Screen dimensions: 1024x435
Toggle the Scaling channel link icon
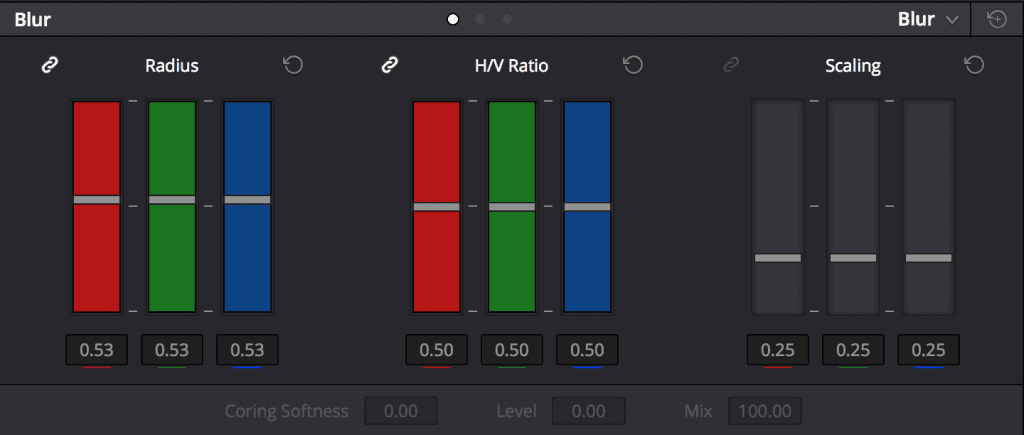pyautogui.click(x=731, y=66)
